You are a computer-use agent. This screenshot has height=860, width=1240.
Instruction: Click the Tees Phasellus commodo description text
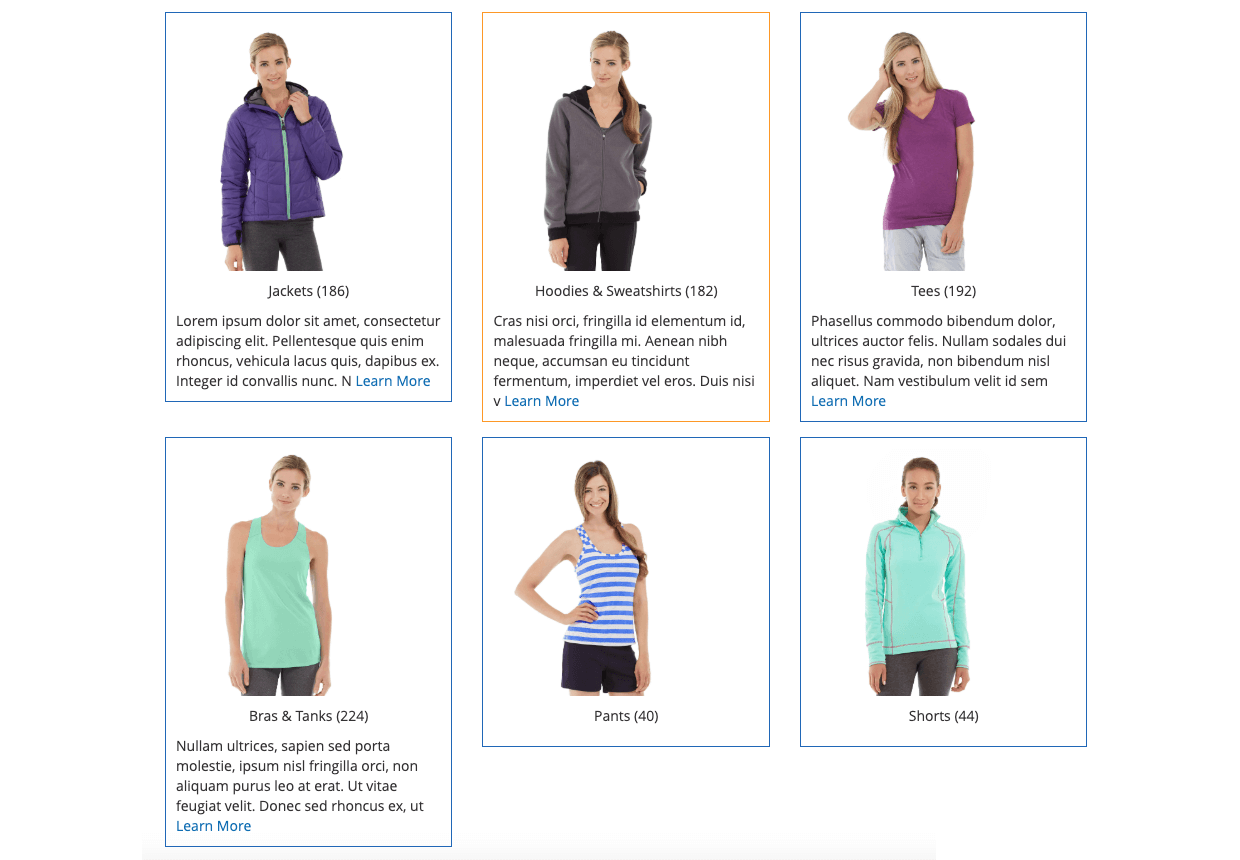(x=940, y=351)
